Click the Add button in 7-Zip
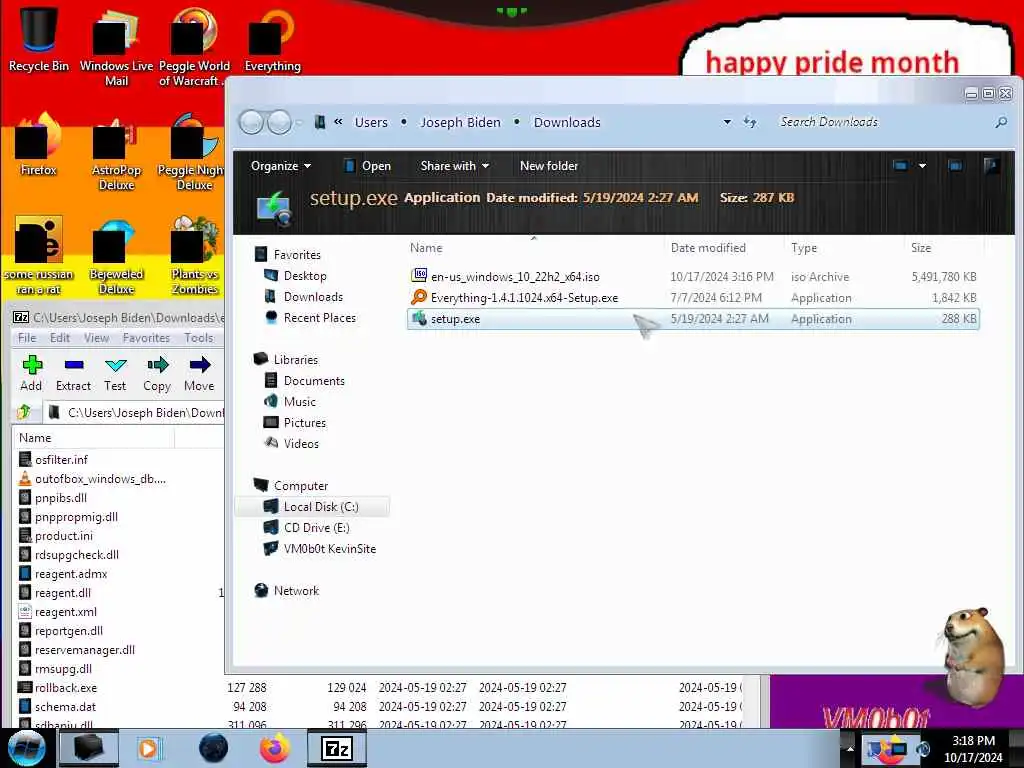 (x=31, y=374)
